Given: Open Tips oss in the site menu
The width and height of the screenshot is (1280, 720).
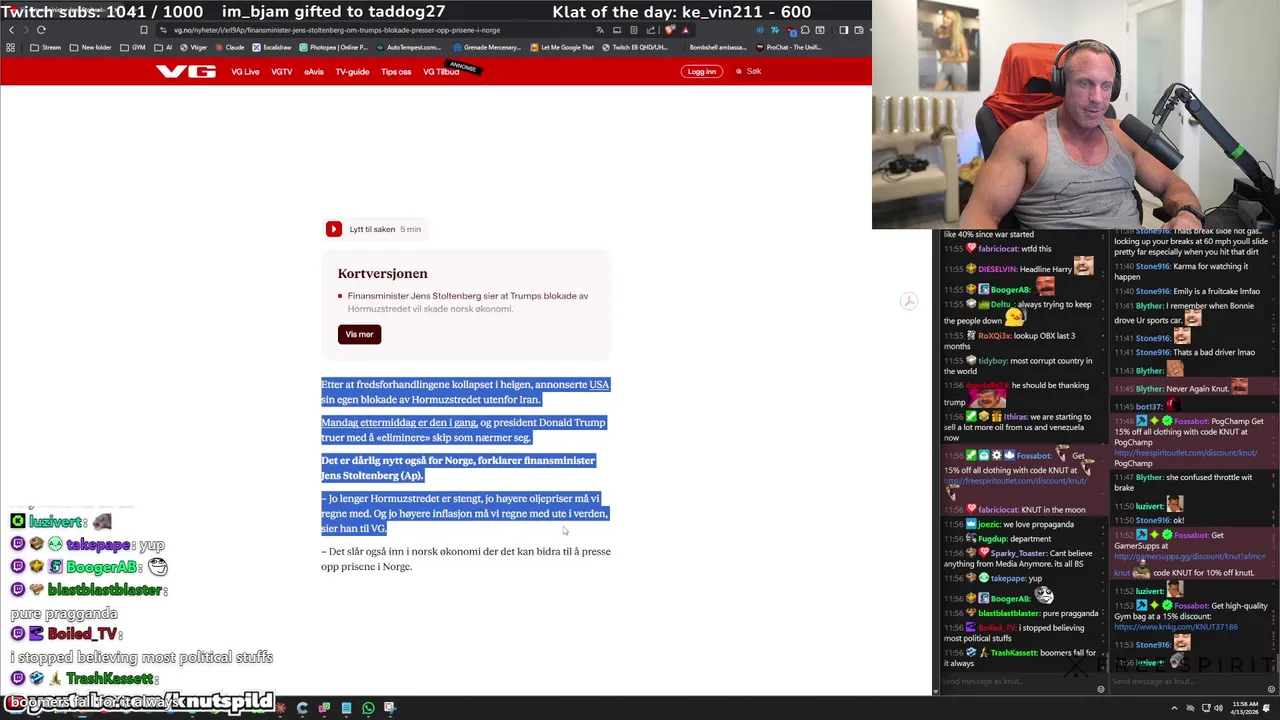Looking at the screenshot, I should pos(396,72).
